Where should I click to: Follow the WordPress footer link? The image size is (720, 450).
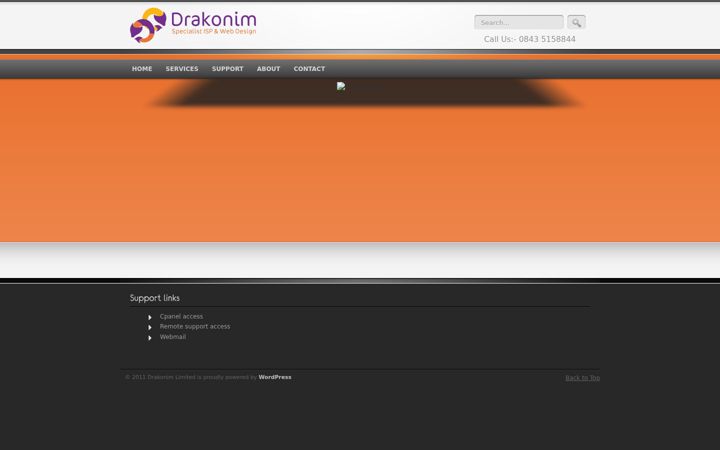[x=275, y=377]
